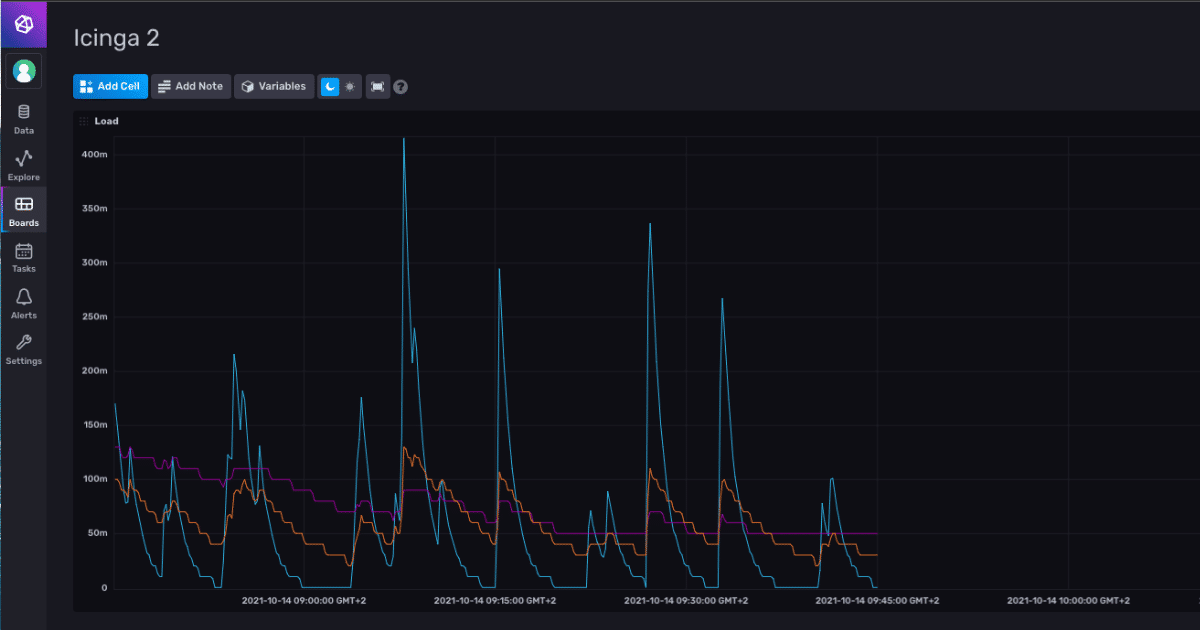Enable dark theme with the moon toggle
This screenshot has width=1200, height=630.
click(330, 86)
